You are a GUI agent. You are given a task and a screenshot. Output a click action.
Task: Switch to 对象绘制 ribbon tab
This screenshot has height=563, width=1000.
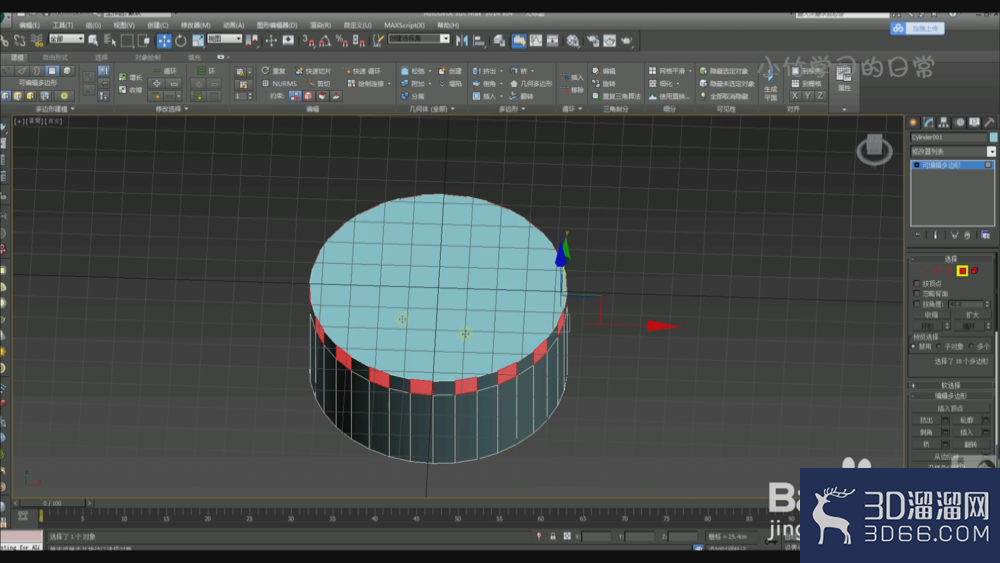pyautogui.click(x=148, y=57)
